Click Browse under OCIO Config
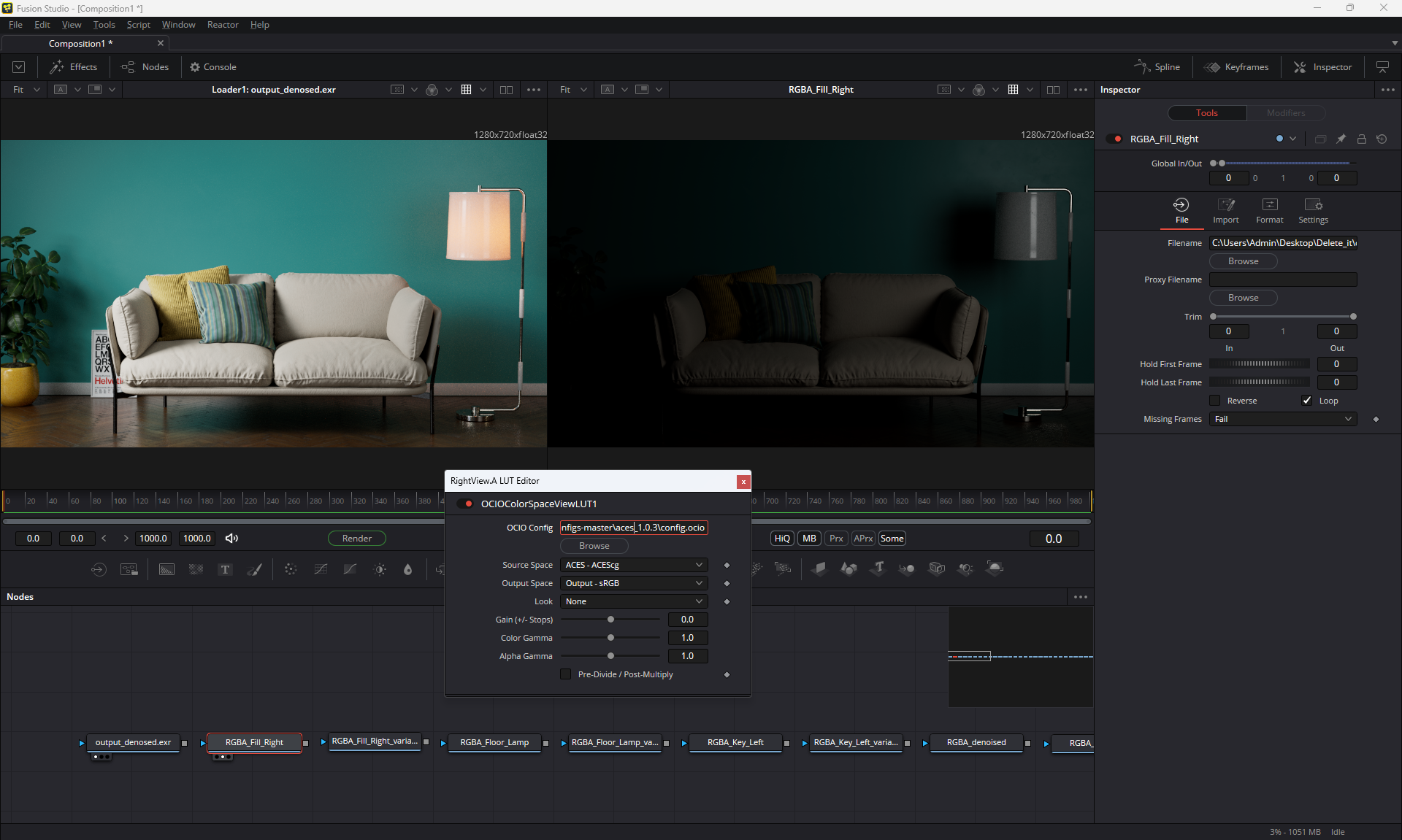 pyautogui.click(x=594, y=546)
